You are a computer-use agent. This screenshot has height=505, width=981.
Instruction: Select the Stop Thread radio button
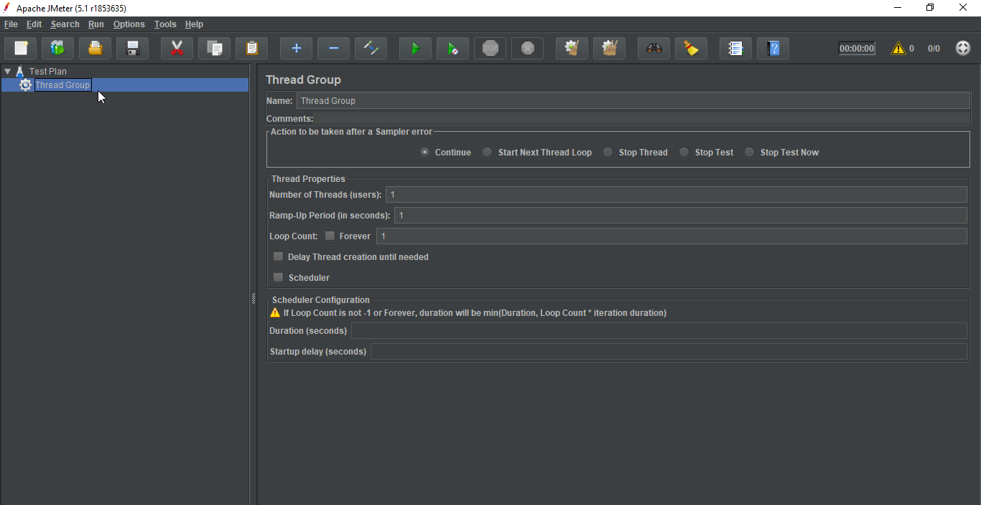coord(607,152)
